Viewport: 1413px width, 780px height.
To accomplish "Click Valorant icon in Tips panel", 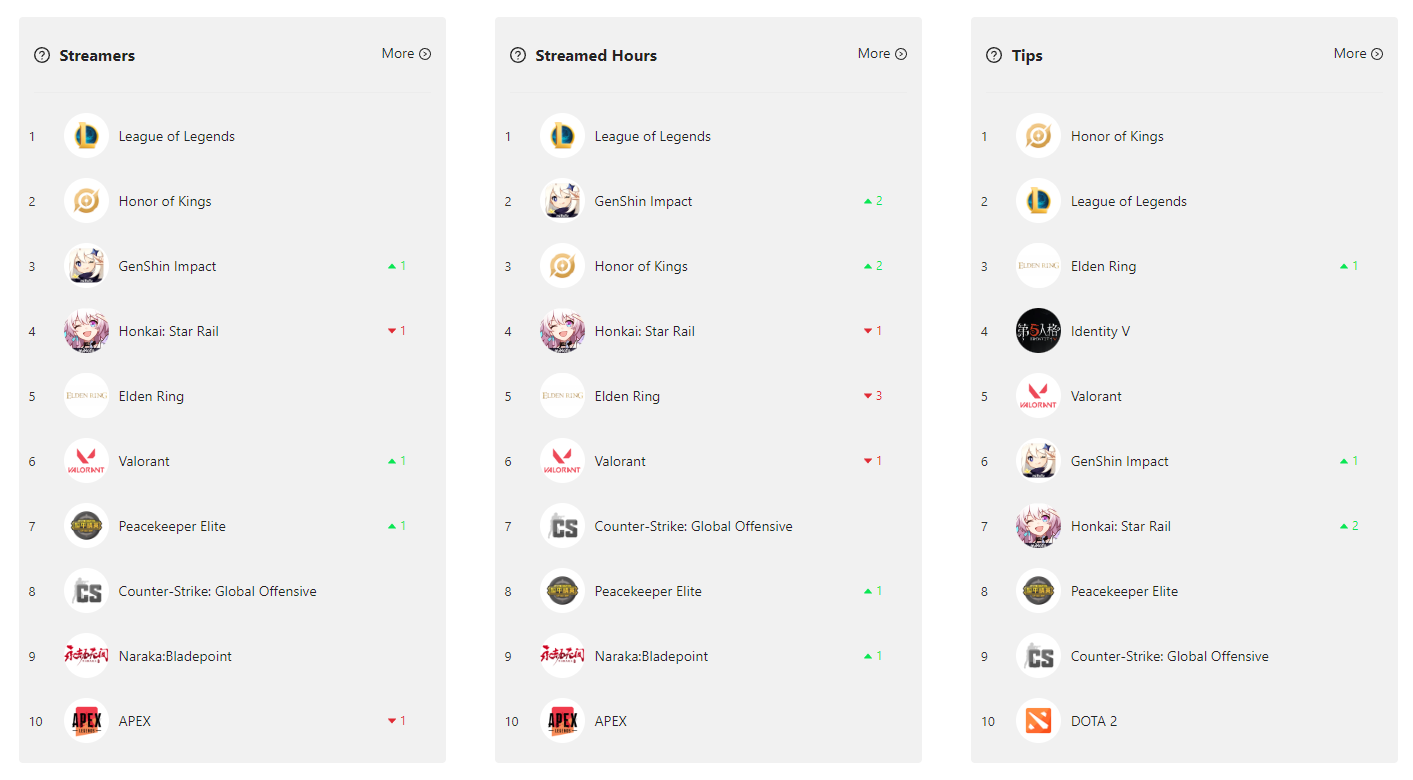I will click(x=1038, y=396).
